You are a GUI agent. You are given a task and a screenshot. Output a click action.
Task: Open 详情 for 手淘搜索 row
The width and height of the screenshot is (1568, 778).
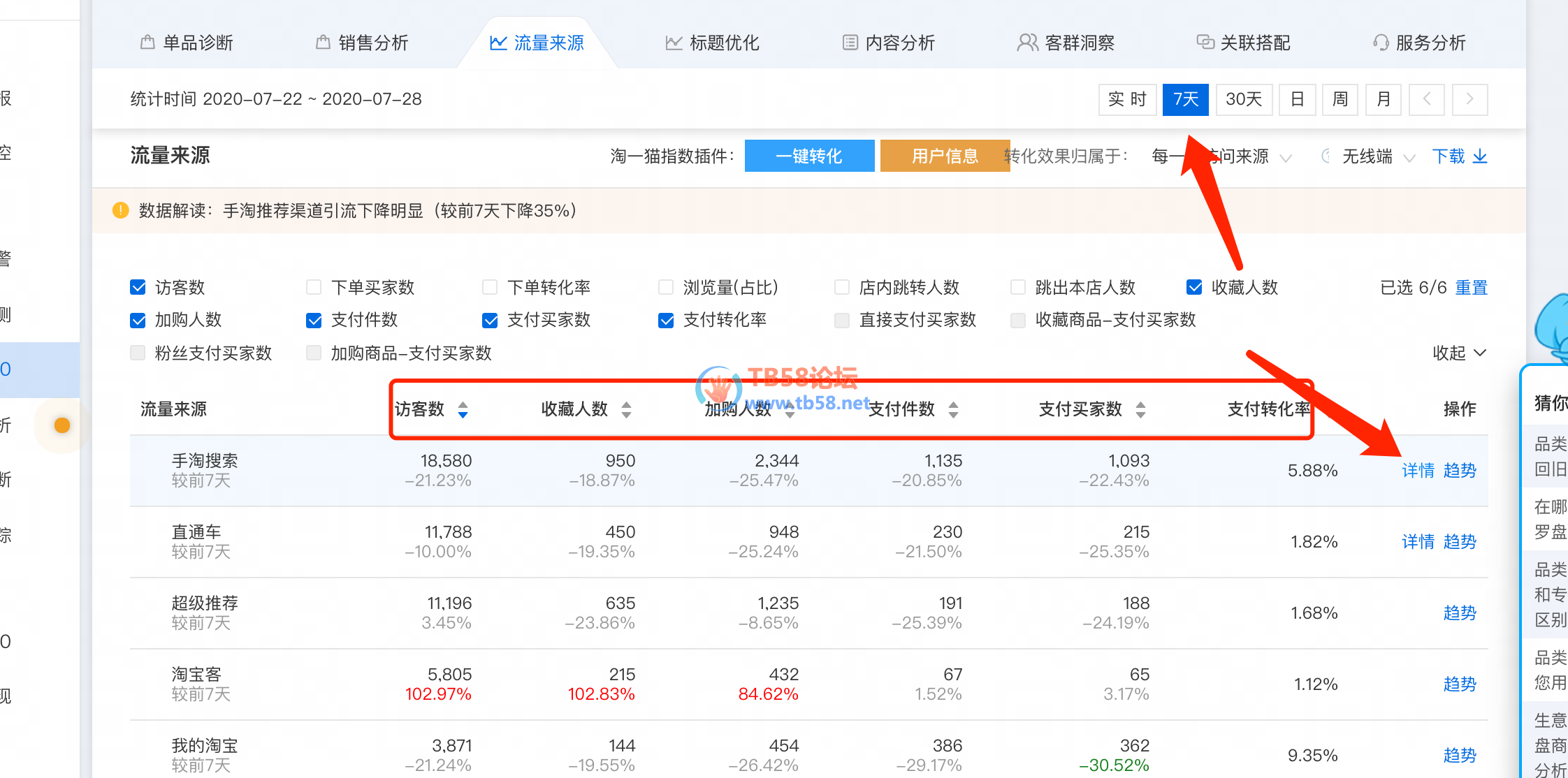[1418, 471]
